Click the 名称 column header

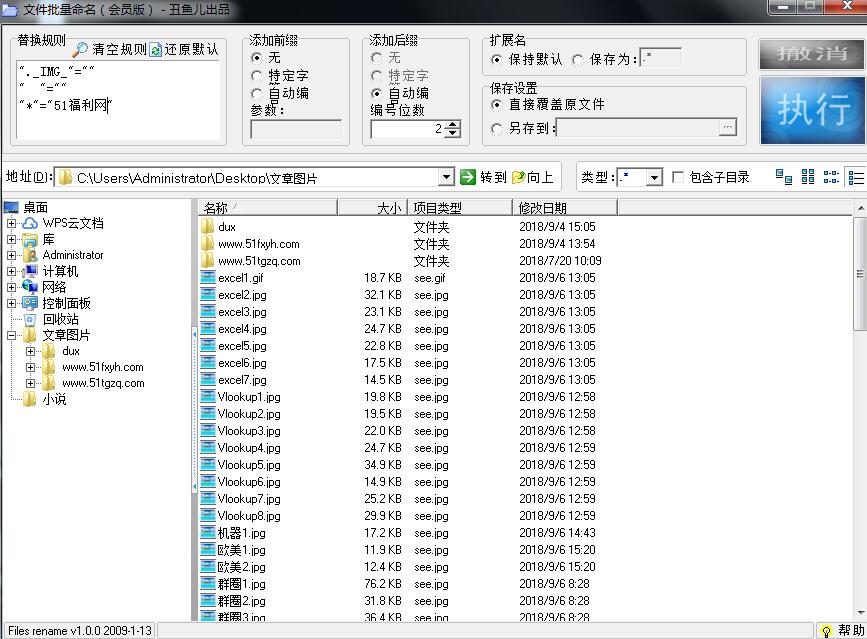click(217, 207)
